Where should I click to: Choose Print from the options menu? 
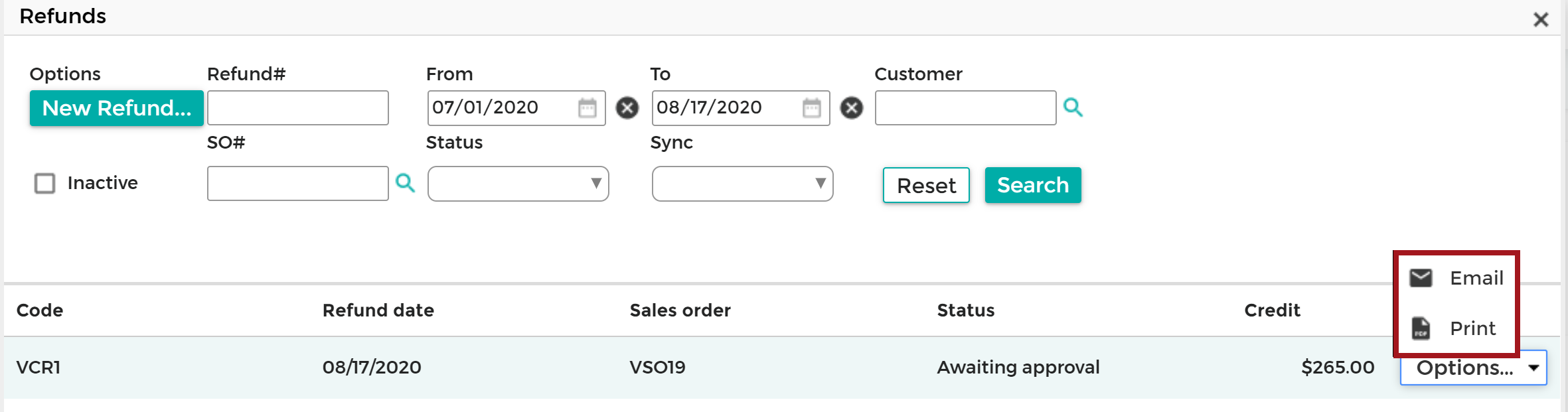[x=1456, y=328]
